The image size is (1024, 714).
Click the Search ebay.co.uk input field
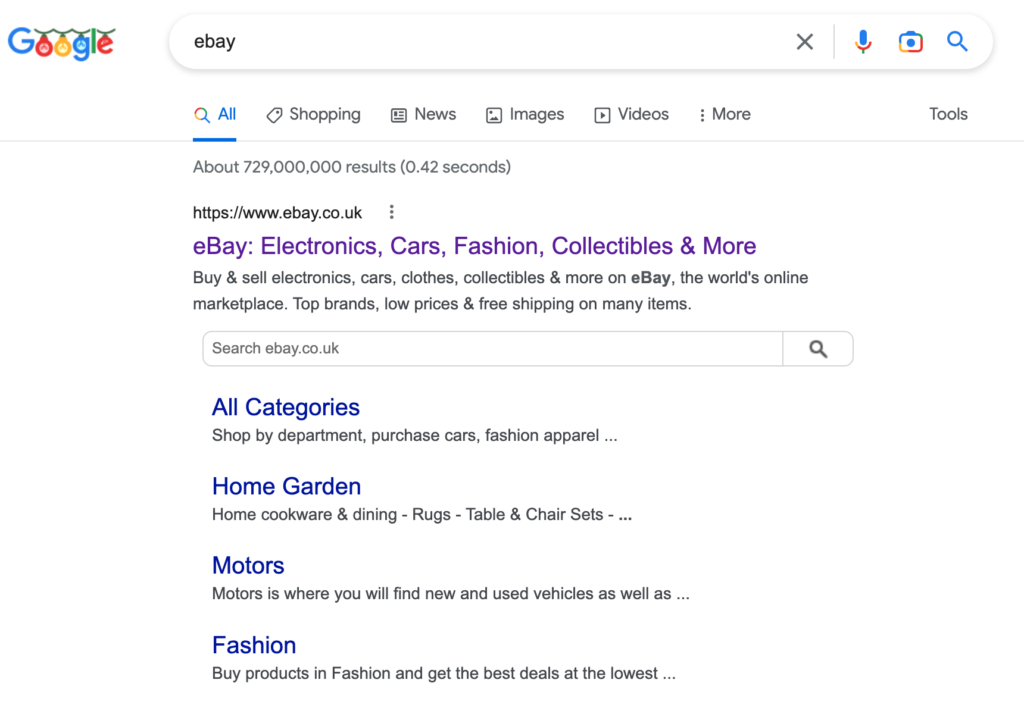(492, 349)
